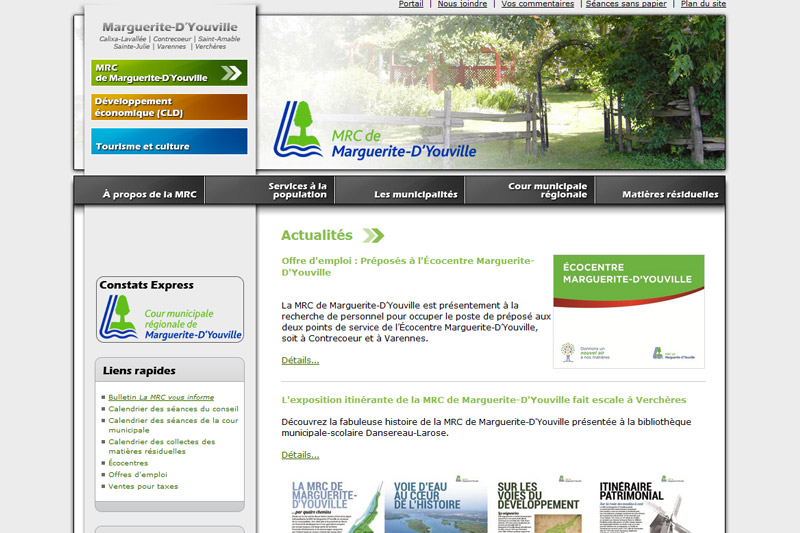Open the exposition itinérante Verchères headline

click(x=484, y=400)
